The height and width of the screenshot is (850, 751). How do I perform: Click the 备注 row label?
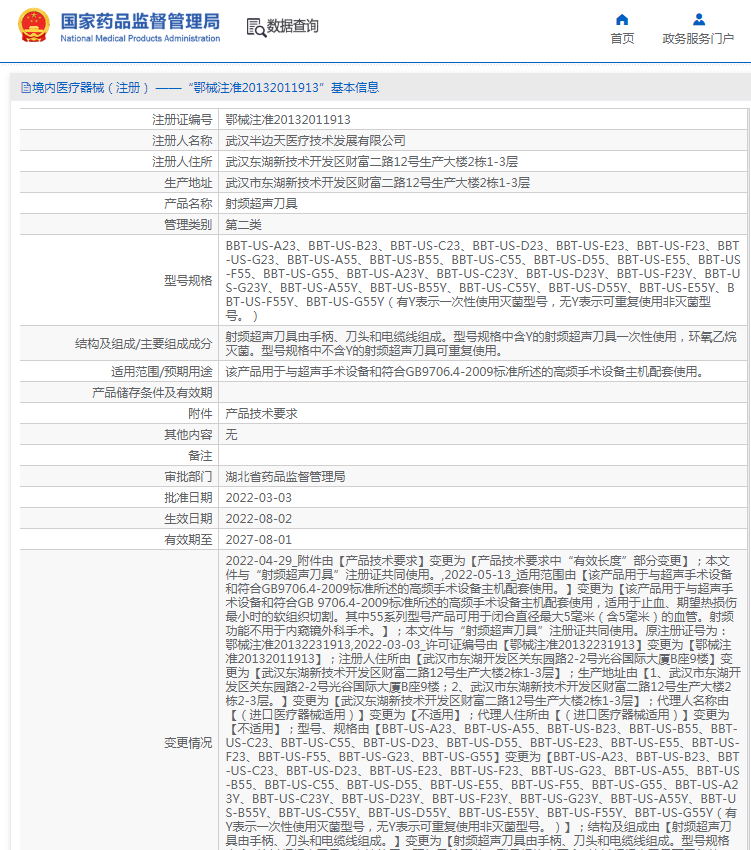click(x=200, y=456)
